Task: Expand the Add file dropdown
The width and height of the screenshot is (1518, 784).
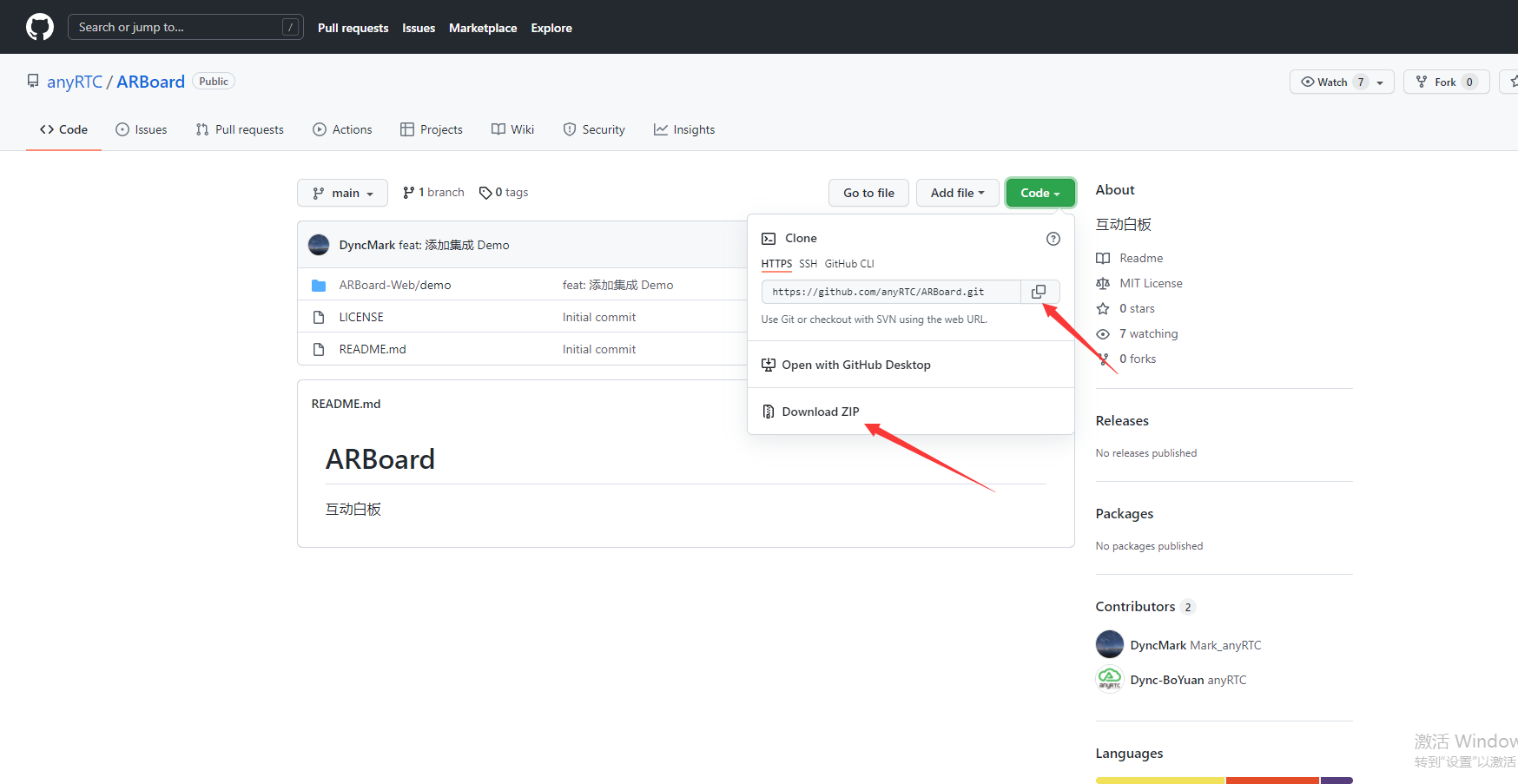Action: point(957,193)
